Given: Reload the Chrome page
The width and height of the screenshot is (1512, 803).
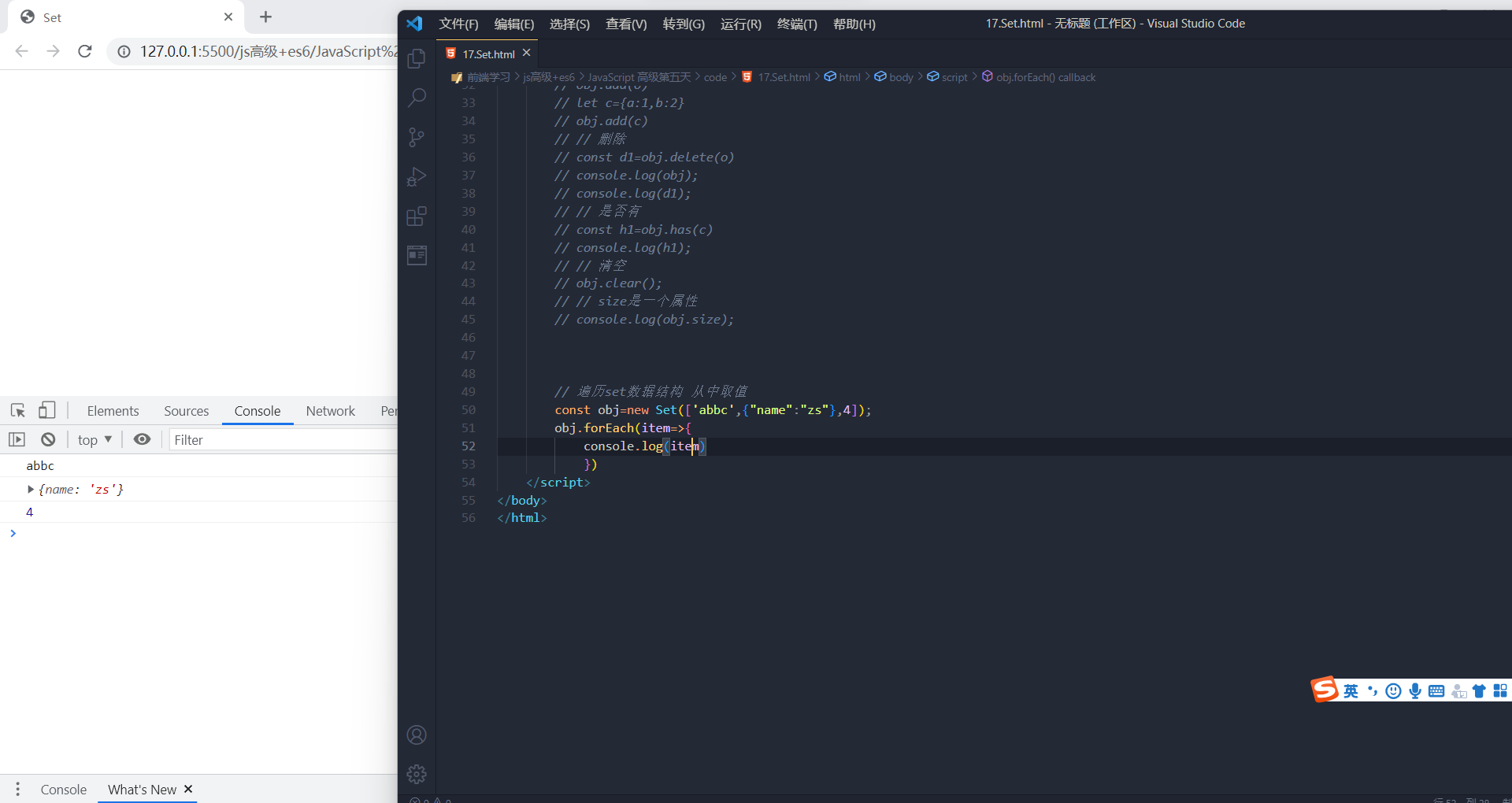Looking at the screenshot, I should pyautogui.click(x=85, y=51).
